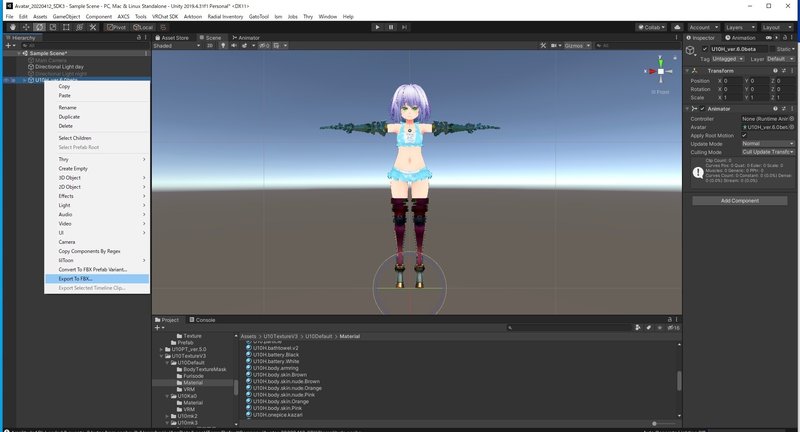800x432 pixels.
Task: Lock the Hierarchy panel
Action: coord(139,37)
